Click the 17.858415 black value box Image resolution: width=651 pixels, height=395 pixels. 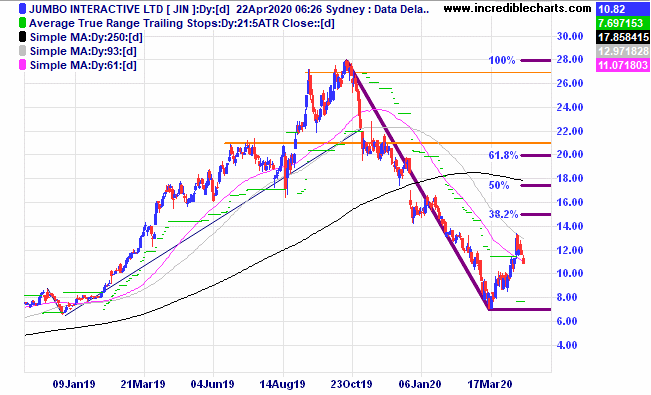pos(623,37)
